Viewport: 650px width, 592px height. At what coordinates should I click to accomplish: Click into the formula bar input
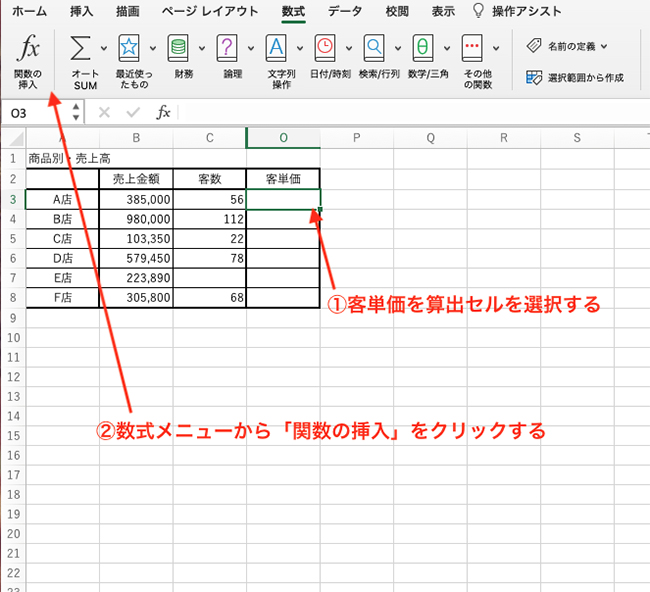coord(413,112)
